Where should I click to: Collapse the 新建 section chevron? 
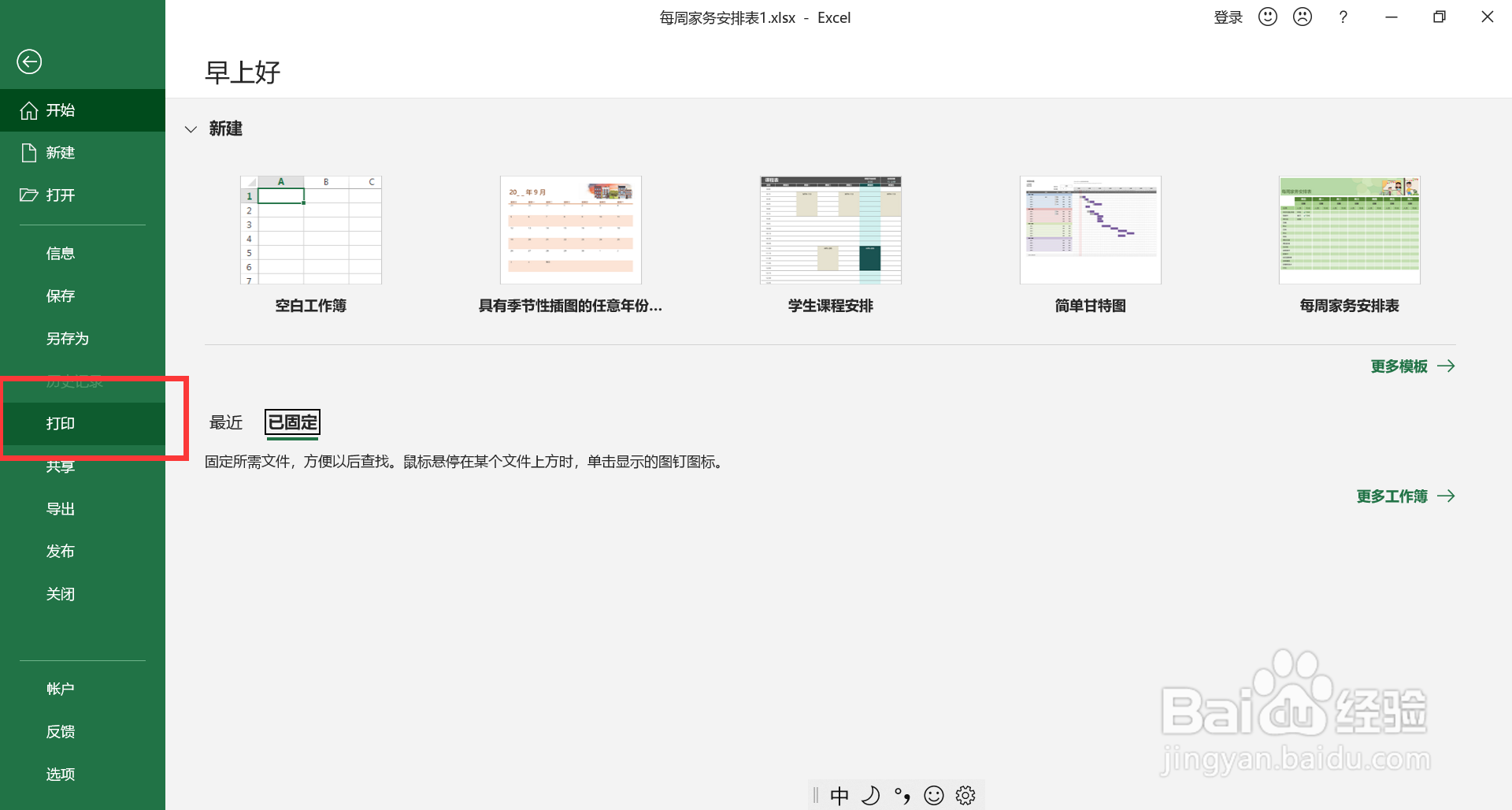click(x=191, y=129)
